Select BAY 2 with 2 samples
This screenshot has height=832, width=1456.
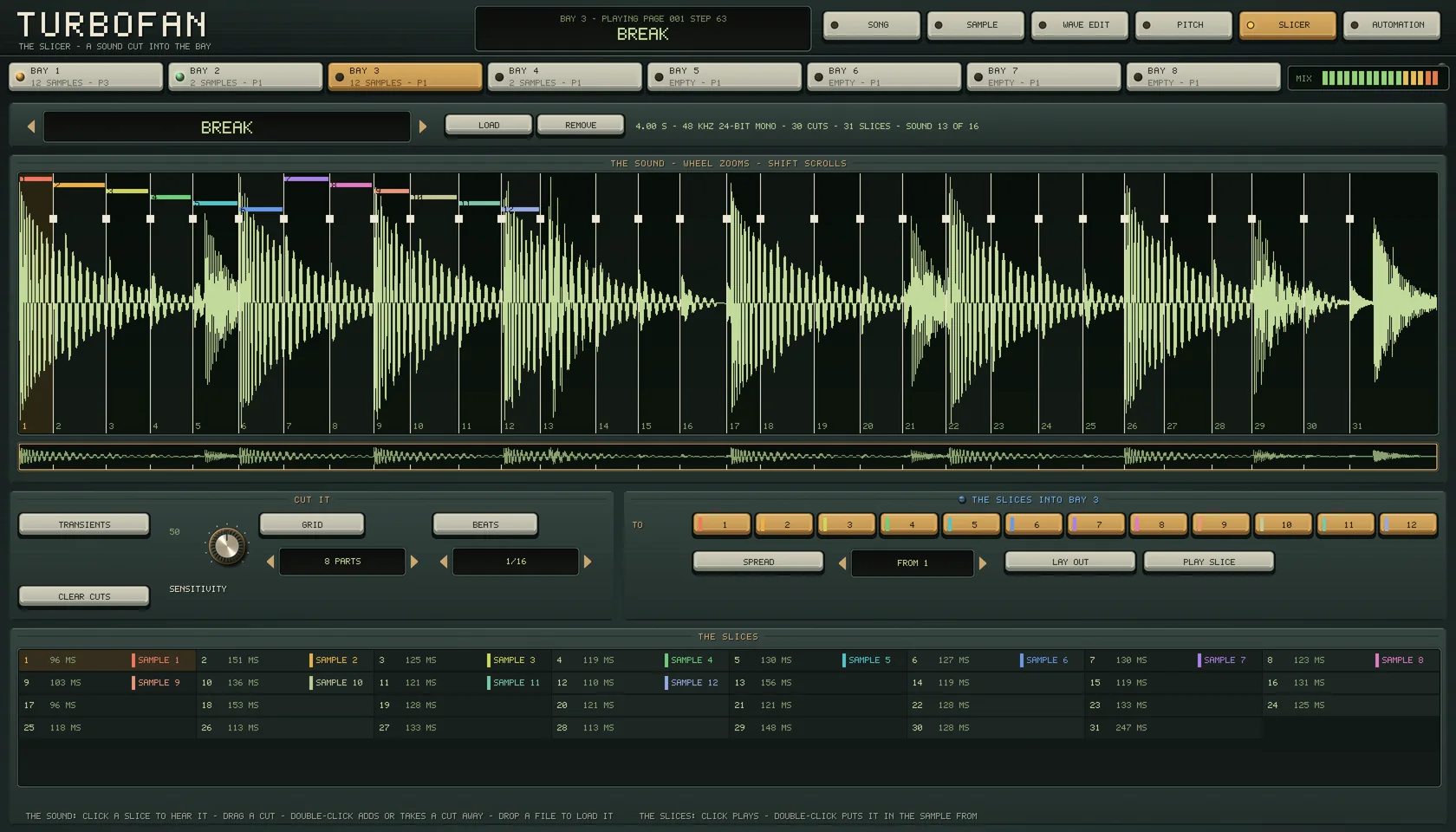245,76
